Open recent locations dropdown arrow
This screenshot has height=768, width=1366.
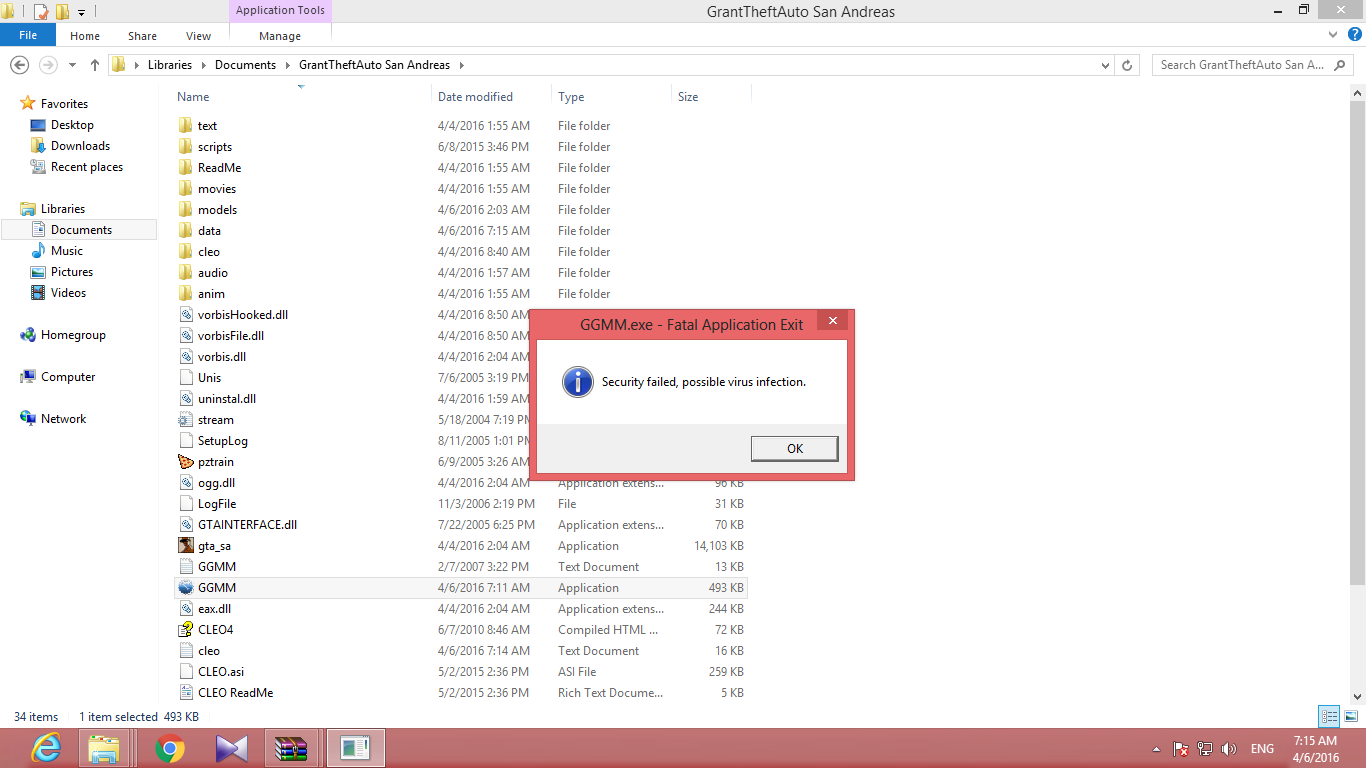72,65
